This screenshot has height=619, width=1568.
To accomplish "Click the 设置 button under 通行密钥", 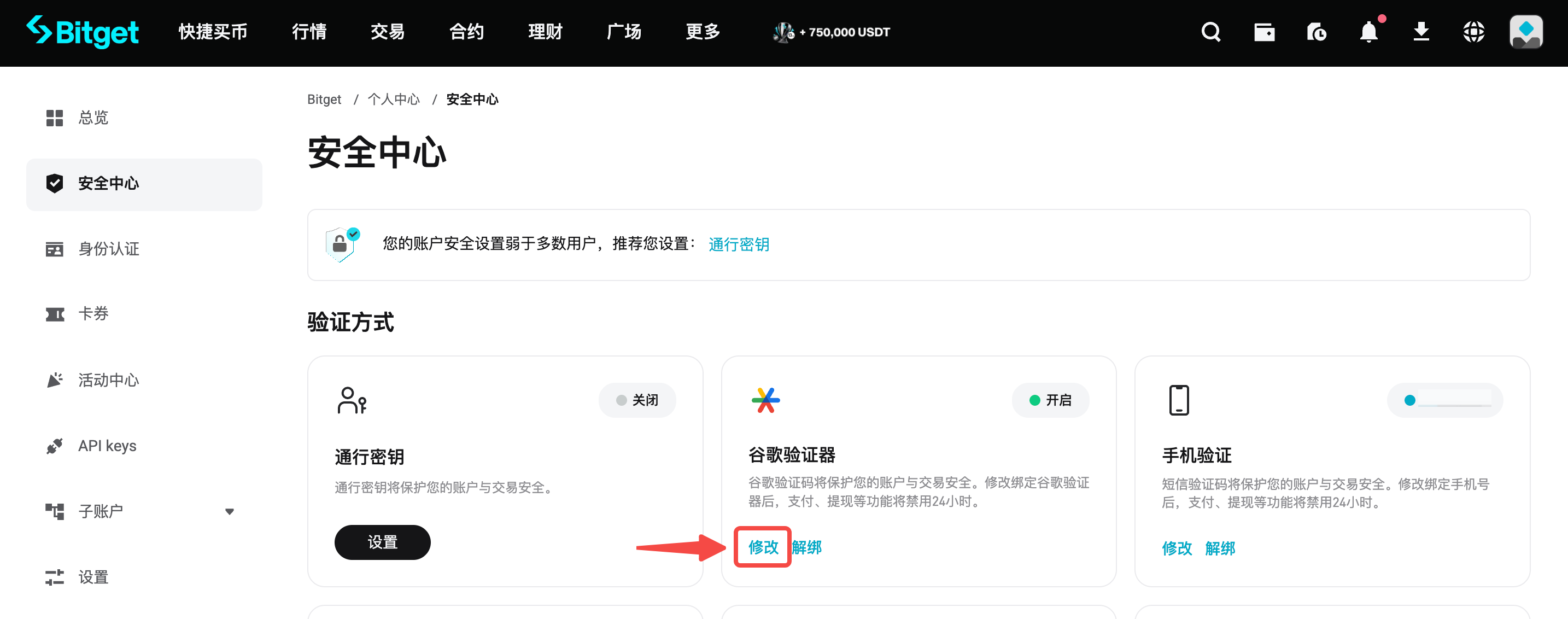I will 382,542.
